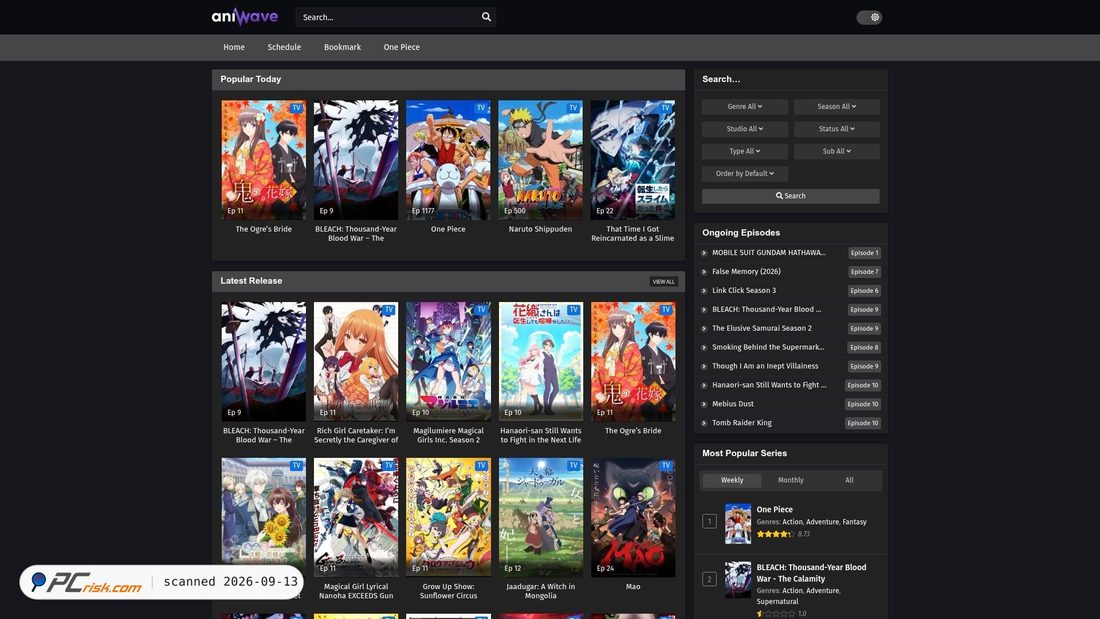Open the Bookmark menu item
The image size is (1100, 619).
[342, 47]
